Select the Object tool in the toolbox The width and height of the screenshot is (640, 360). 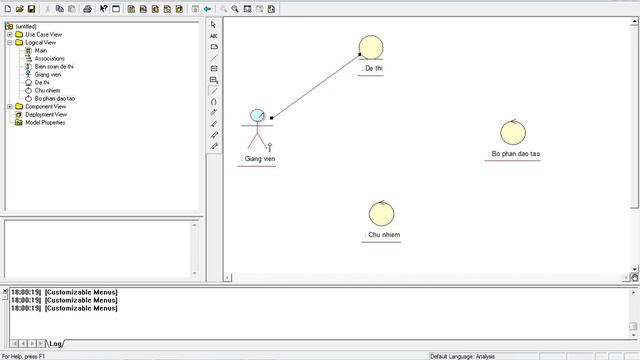point(213,69)
